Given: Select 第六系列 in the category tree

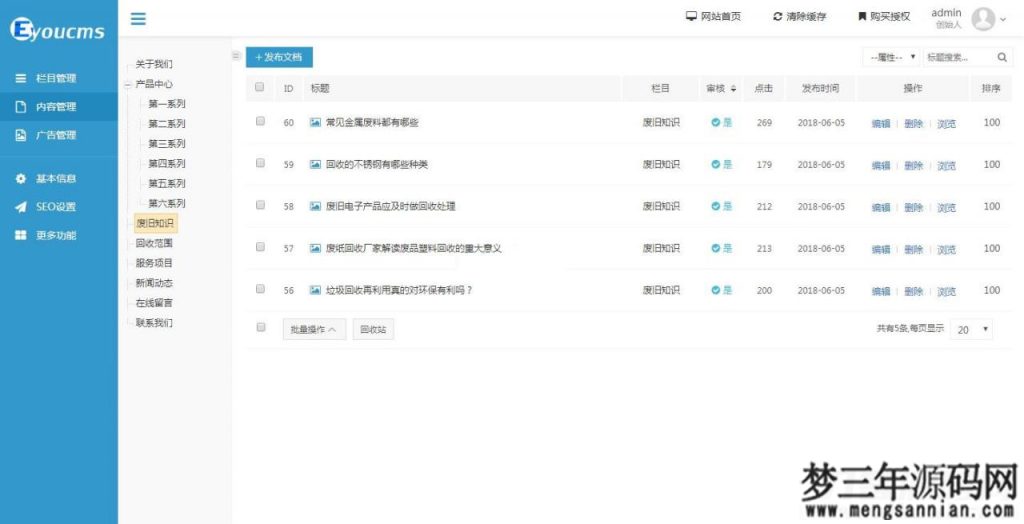Looking at the screenshot, I should 167,203.
